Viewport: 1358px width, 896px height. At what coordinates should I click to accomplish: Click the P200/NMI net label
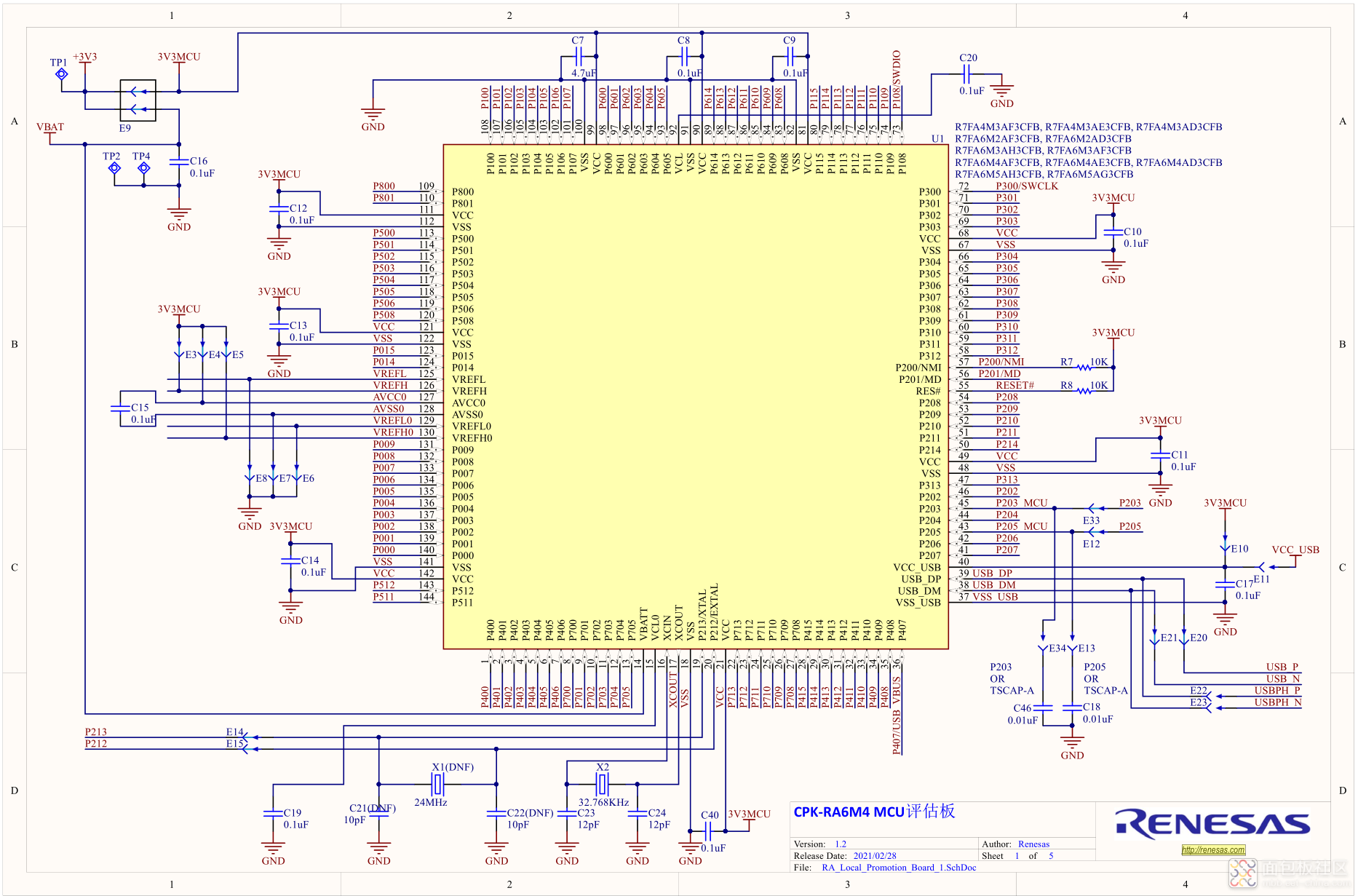[x=1001, y=362]
